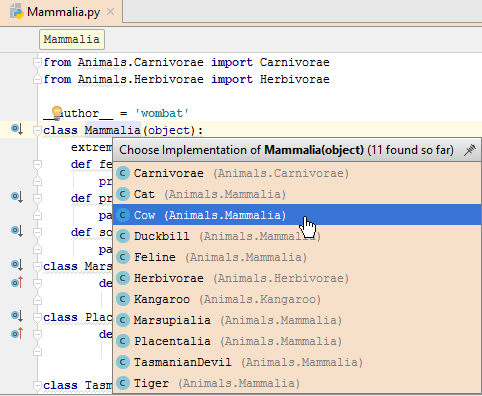Image resolution: width=482 pixels, height=396 pixels.
Task: Choose Herbivorae (Animals.Herbivorae) entry
Action: (297, 278)
